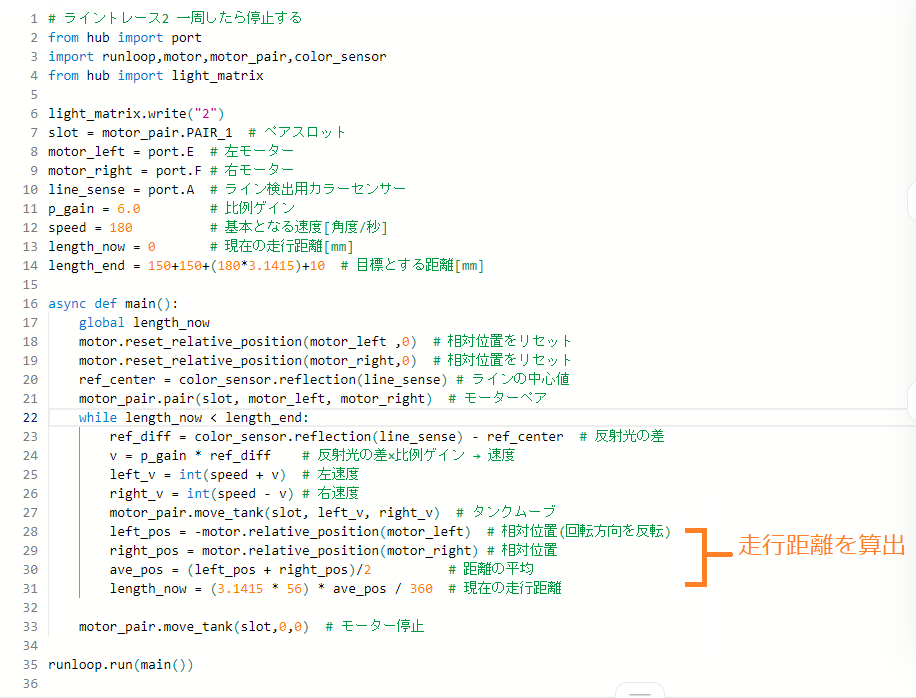Click line number 16 in the gutter
The image size is (916, 698).
point(30,303)
